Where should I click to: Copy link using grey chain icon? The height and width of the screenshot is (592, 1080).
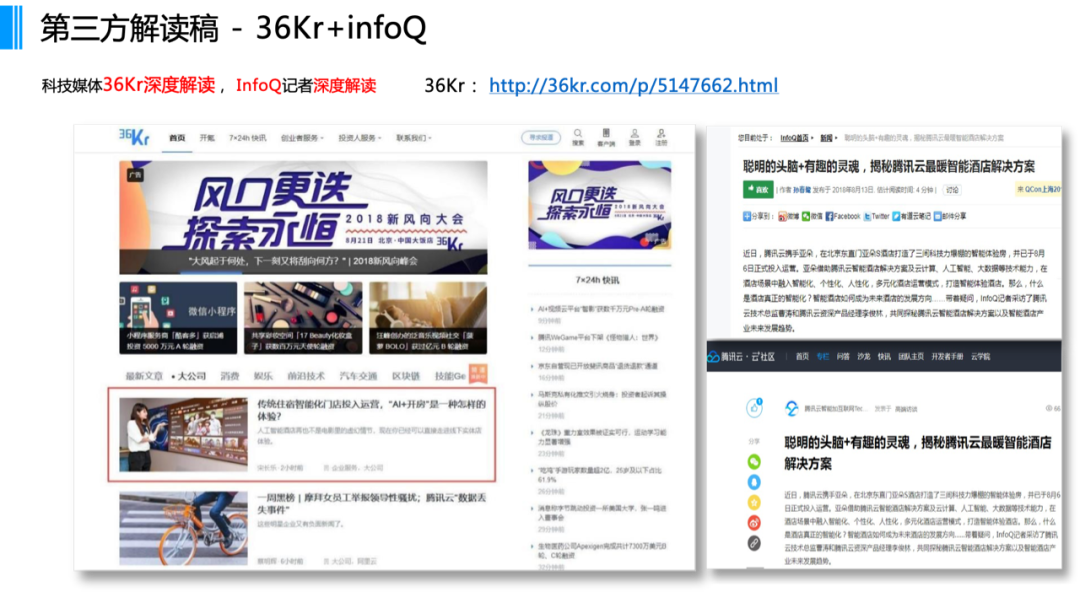click(x=754, y=544)
